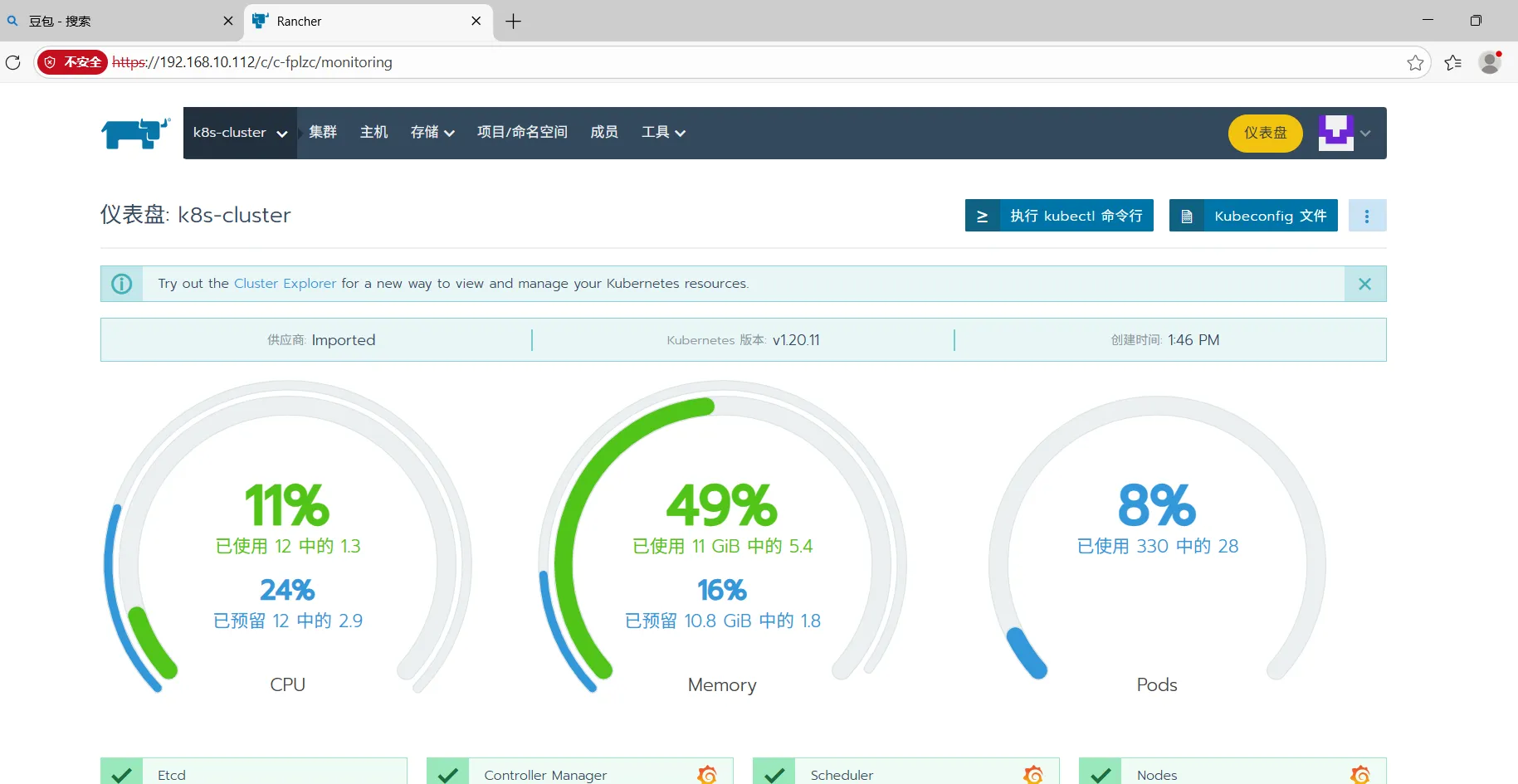Image resolution: width=1518 pixels, height=784 pixels.
Task: Click the Rancher cow logo
Action: 135,133
